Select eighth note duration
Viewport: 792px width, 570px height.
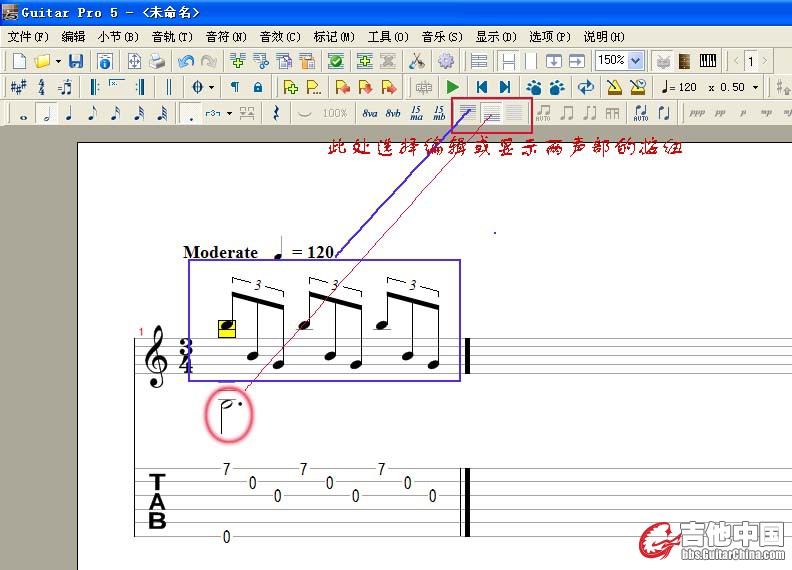pyautogui.click(x=92, y=114)
